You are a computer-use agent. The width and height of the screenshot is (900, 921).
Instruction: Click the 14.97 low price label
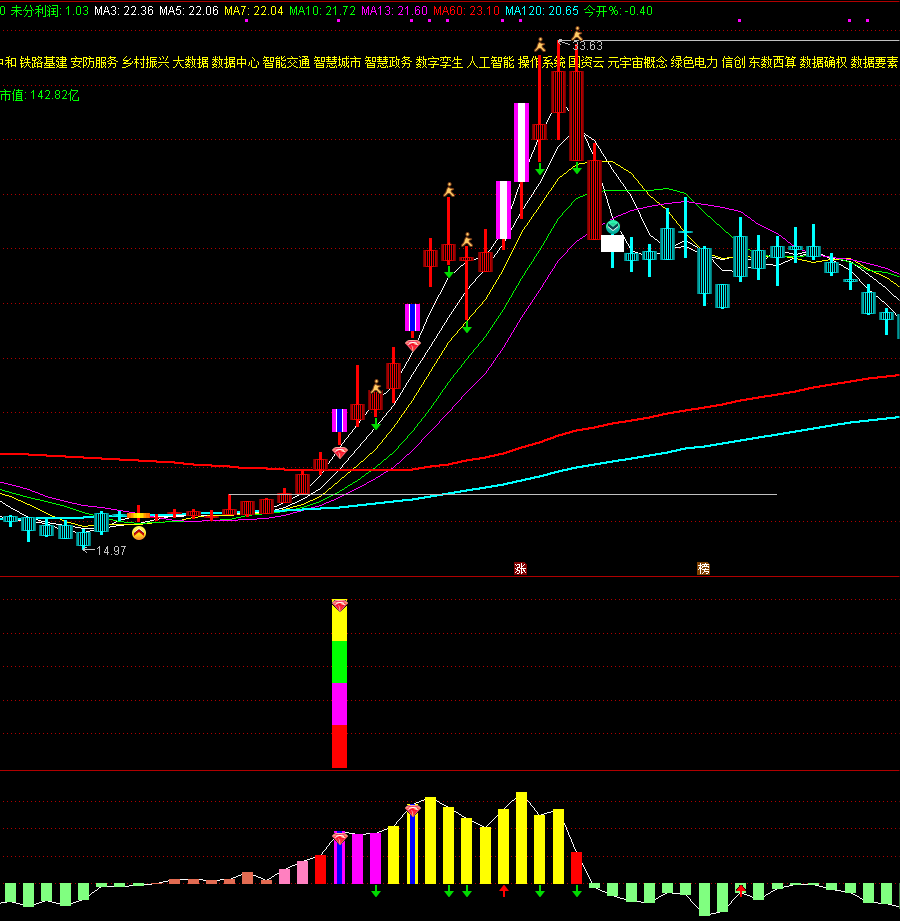click(110, 551)
